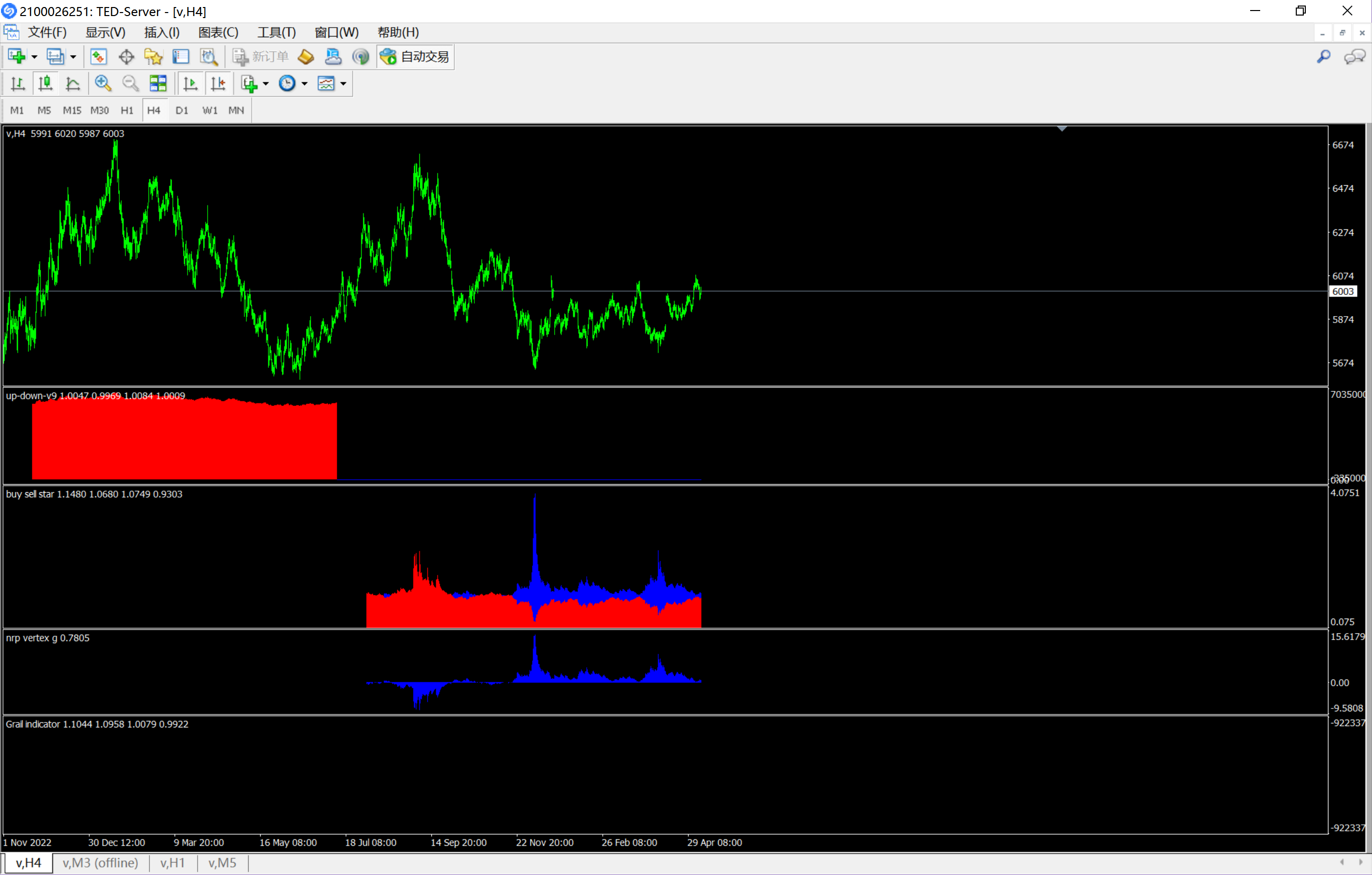
Task: Expand the chart templates dropdown arrow
Action: point(344,84)
